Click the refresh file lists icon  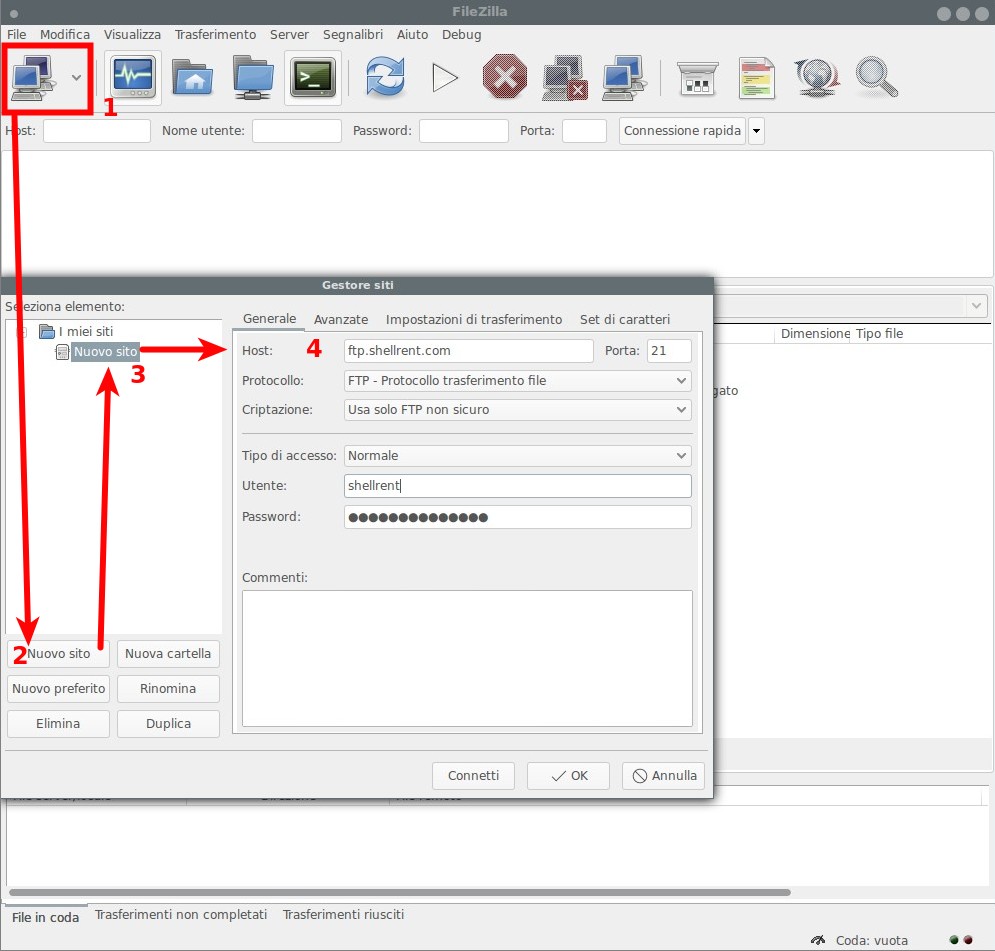tap(385, 77)
